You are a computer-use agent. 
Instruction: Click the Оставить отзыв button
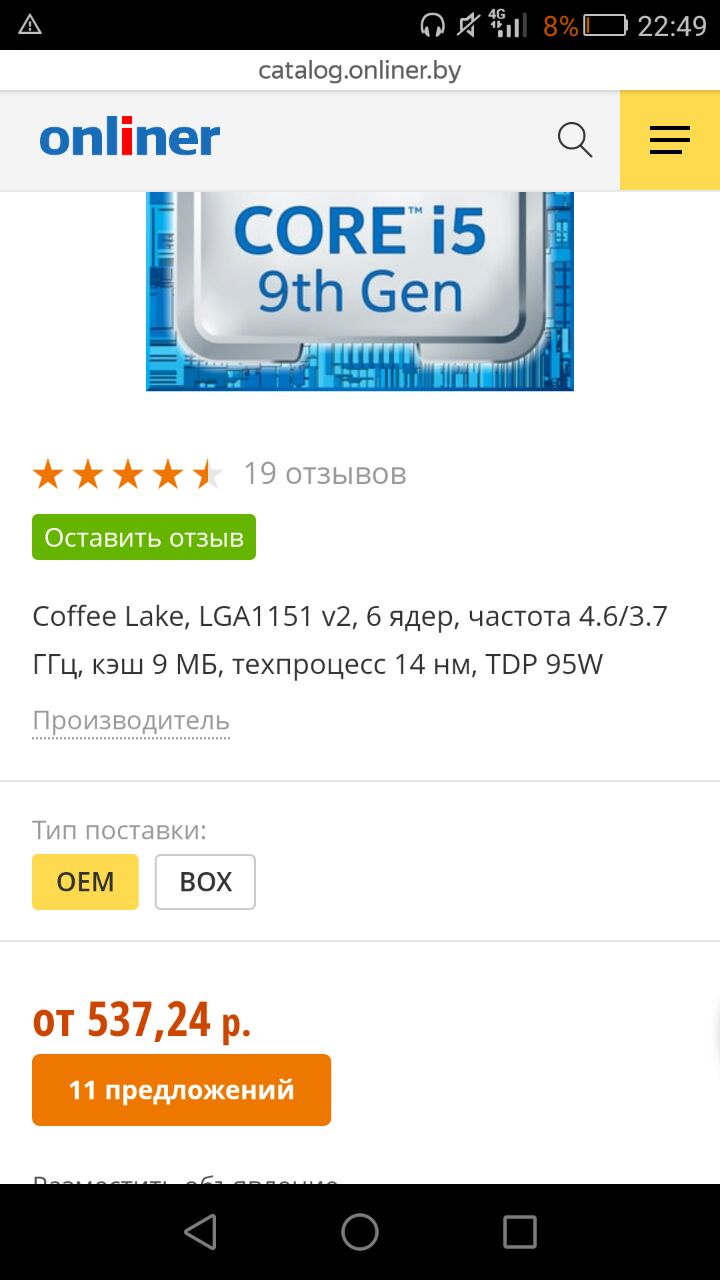[144, 537]
